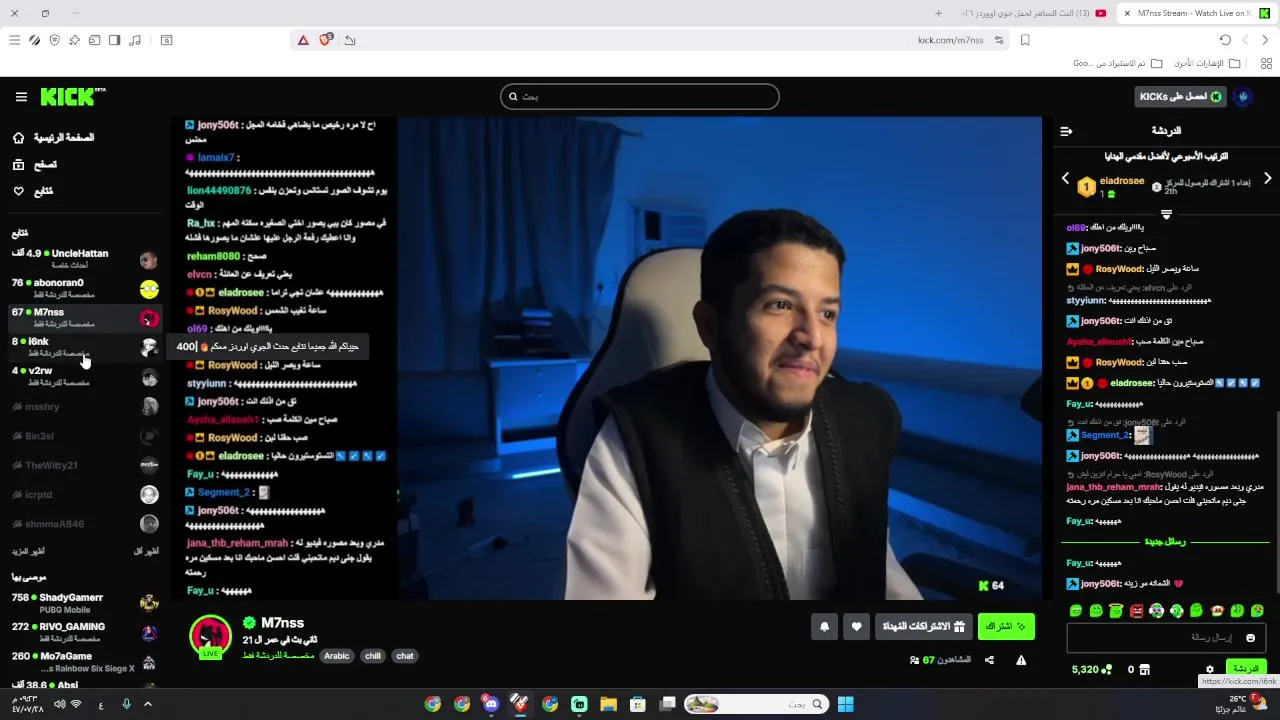Open Brave Rewards triangle icon
The height and width of the screenshot is (720, 1280).
click(303, 40)
